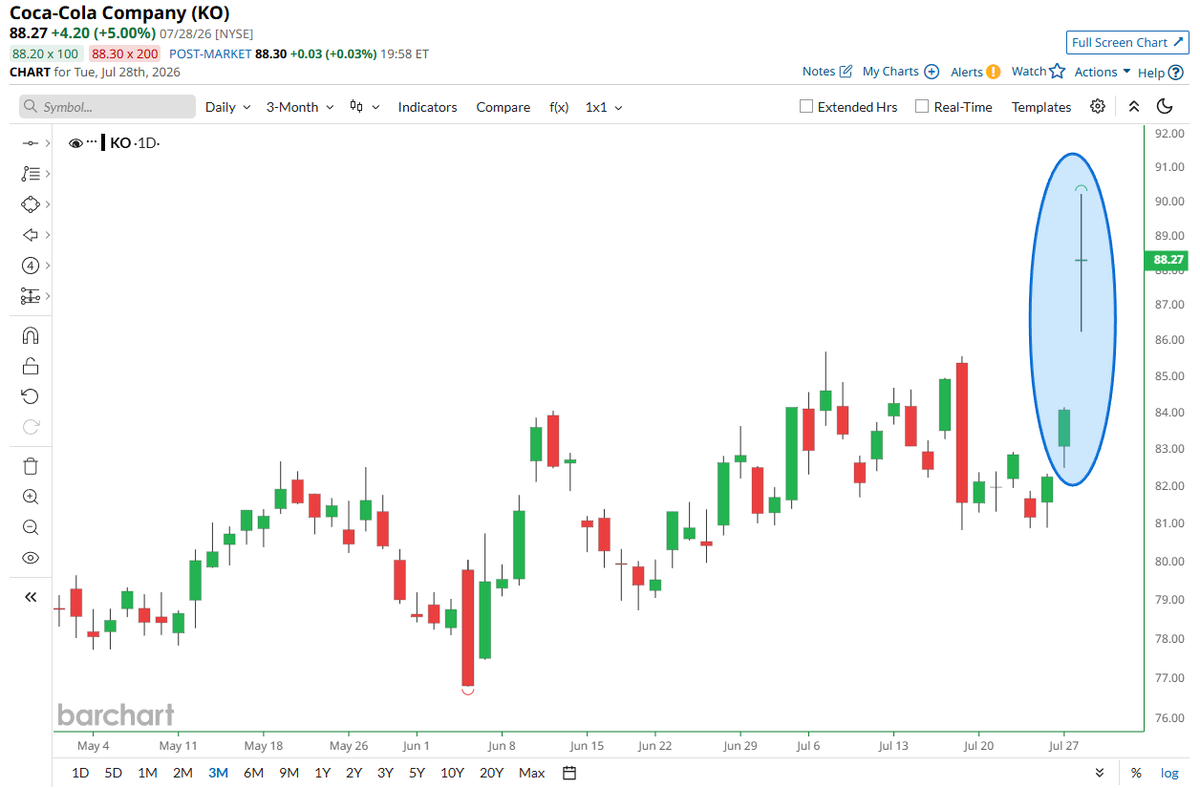The width and height of the screenshot is (1200, 788).
Task: Select the arrow annotation tool
Action: point(29,235)
